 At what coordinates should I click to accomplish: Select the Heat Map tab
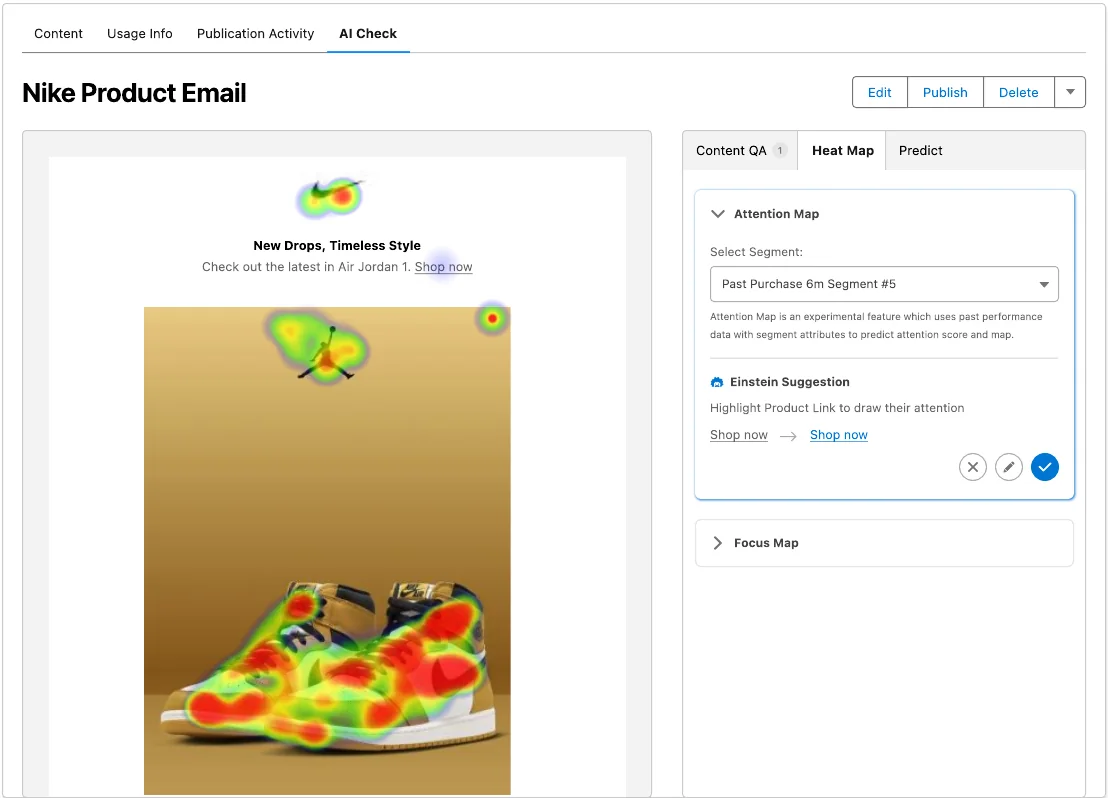842,151
